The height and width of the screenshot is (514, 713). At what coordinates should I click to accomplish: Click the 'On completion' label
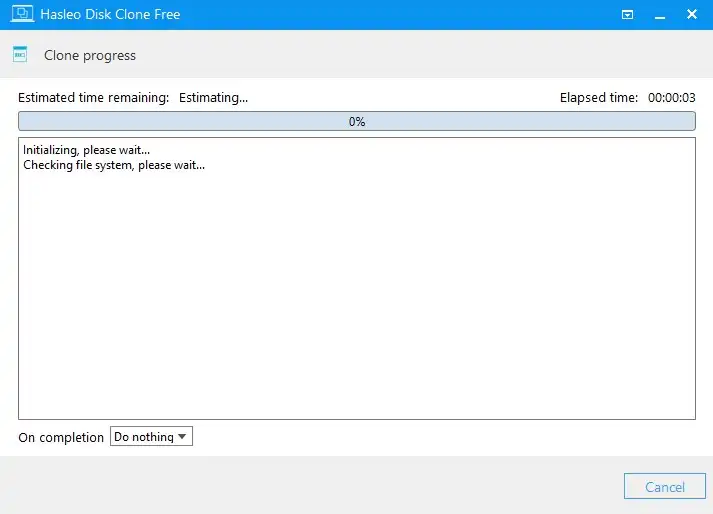[x=61, y=438]
